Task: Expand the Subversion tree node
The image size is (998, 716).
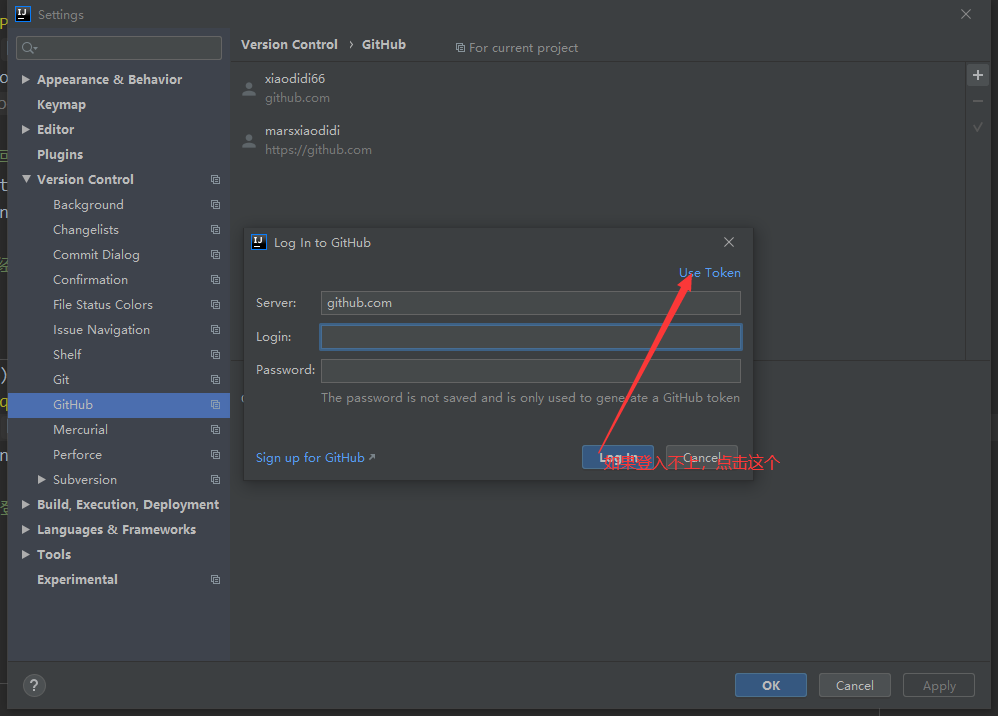Action: coord(42,480)
